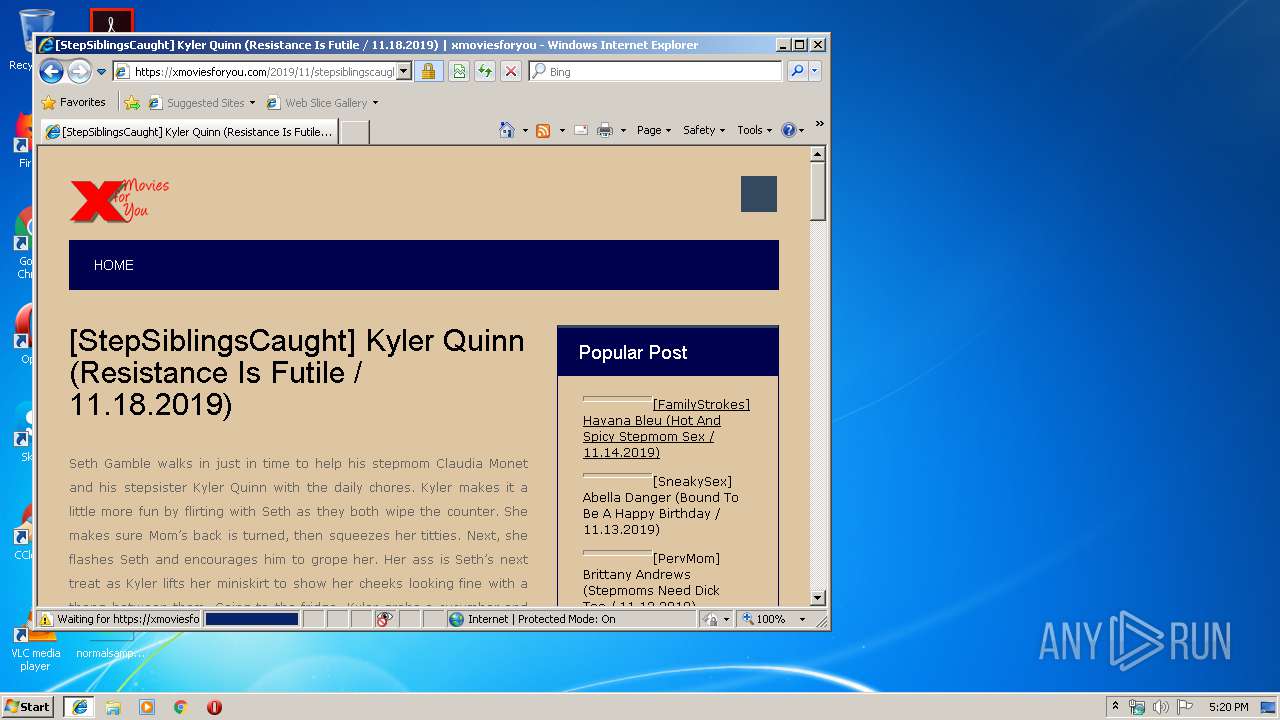Open the Windows Start menu
Viewport: 1280px width, 720px height.
(28, 706)
